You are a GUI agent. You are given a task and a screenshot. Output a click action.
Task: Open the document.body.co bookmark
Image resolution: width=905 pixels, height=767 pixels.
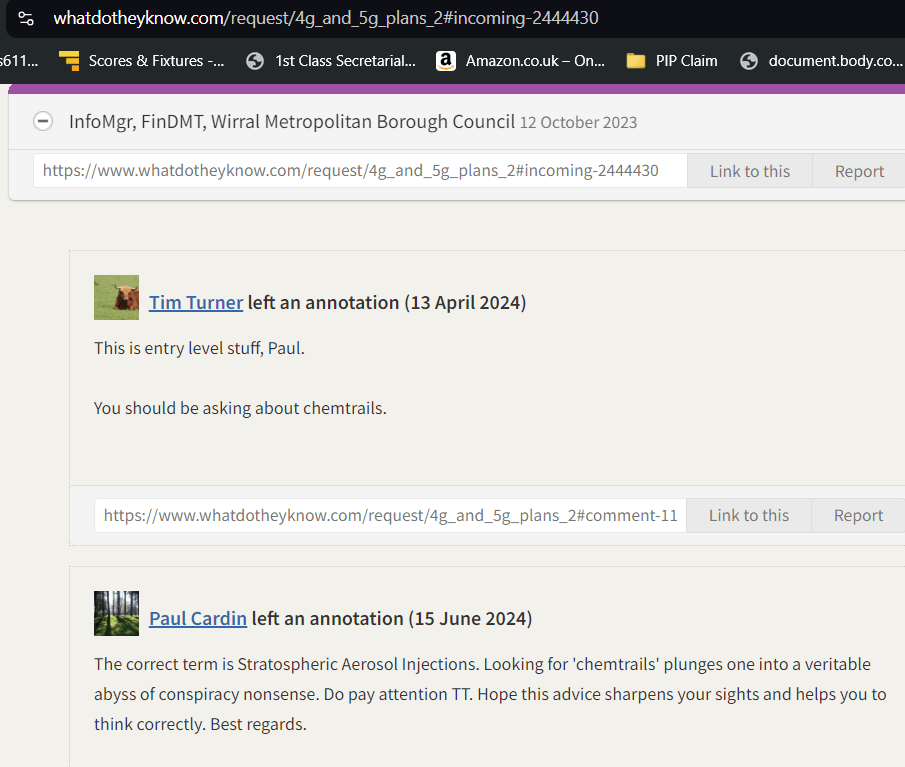[821, 61]
